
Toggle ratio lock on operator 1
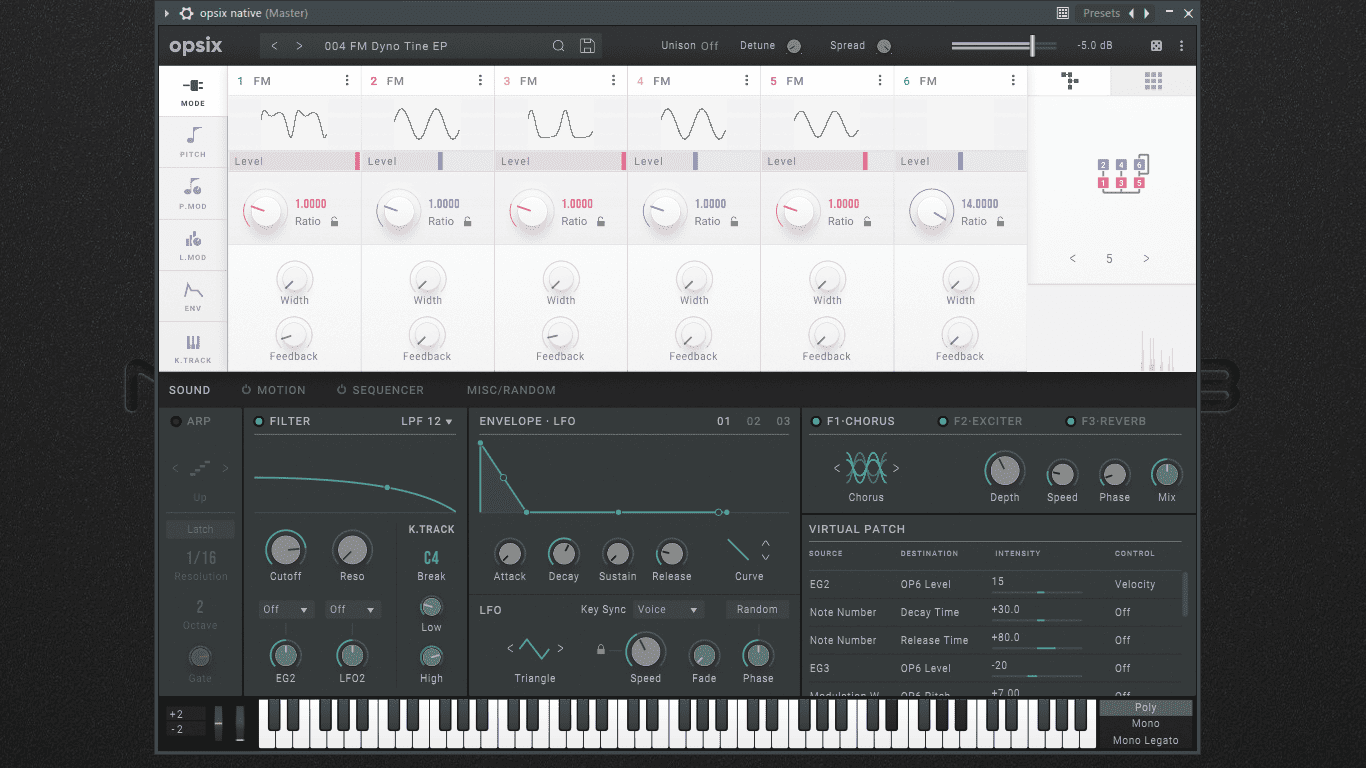pyautogui.click(x=334, y=222)
